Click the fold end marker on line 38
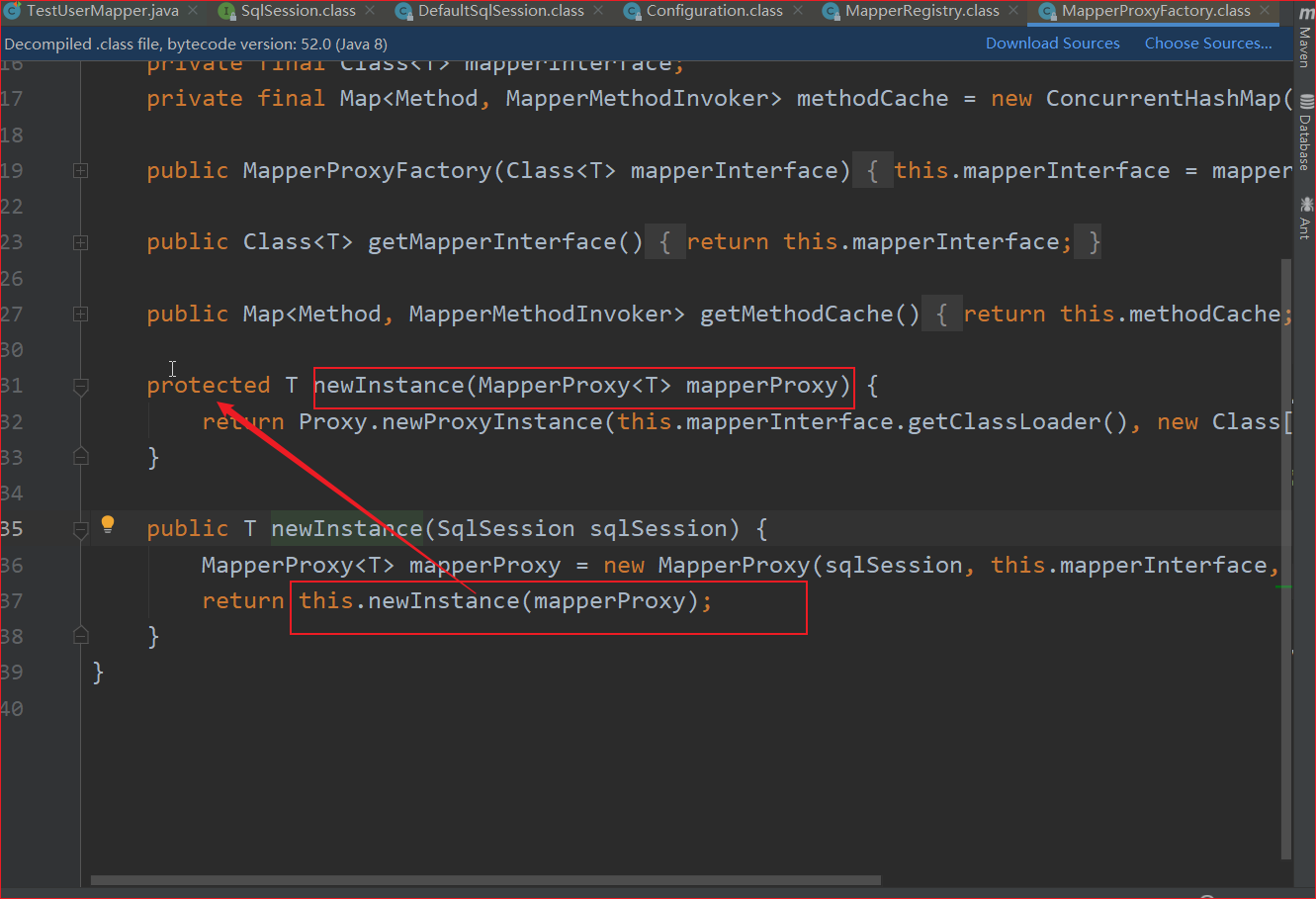 pyautogui.click(x=81, y=636)
